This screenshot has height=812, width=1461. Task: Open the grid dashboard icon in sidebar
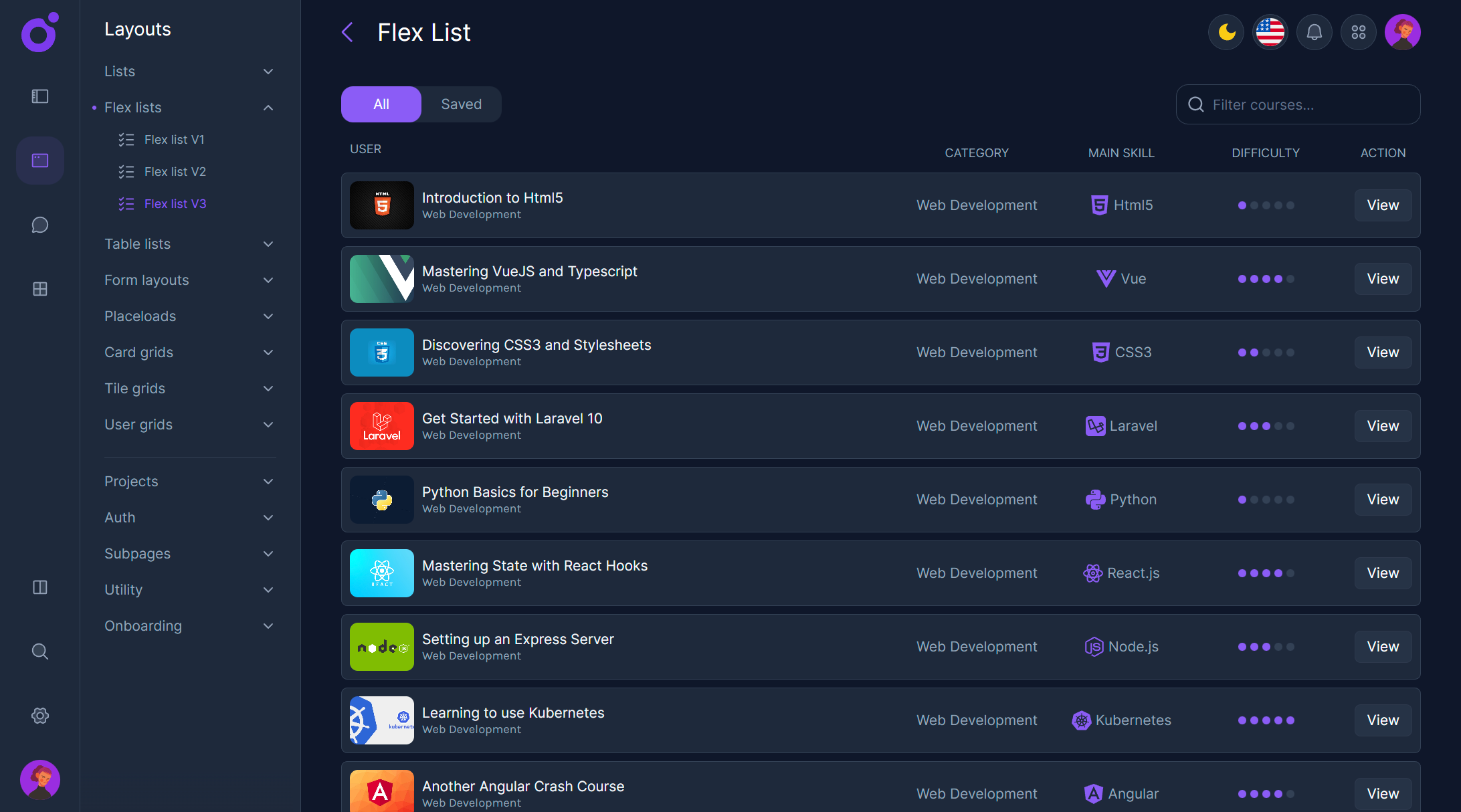pos(40,289)
